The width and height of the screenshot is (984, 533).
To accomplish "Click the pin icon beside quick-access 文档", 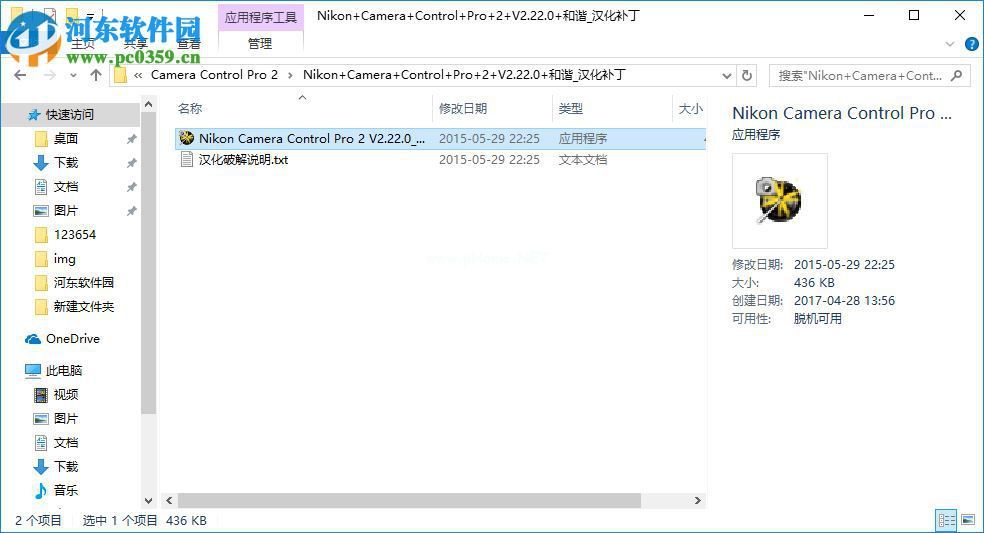I will (131, 187).
